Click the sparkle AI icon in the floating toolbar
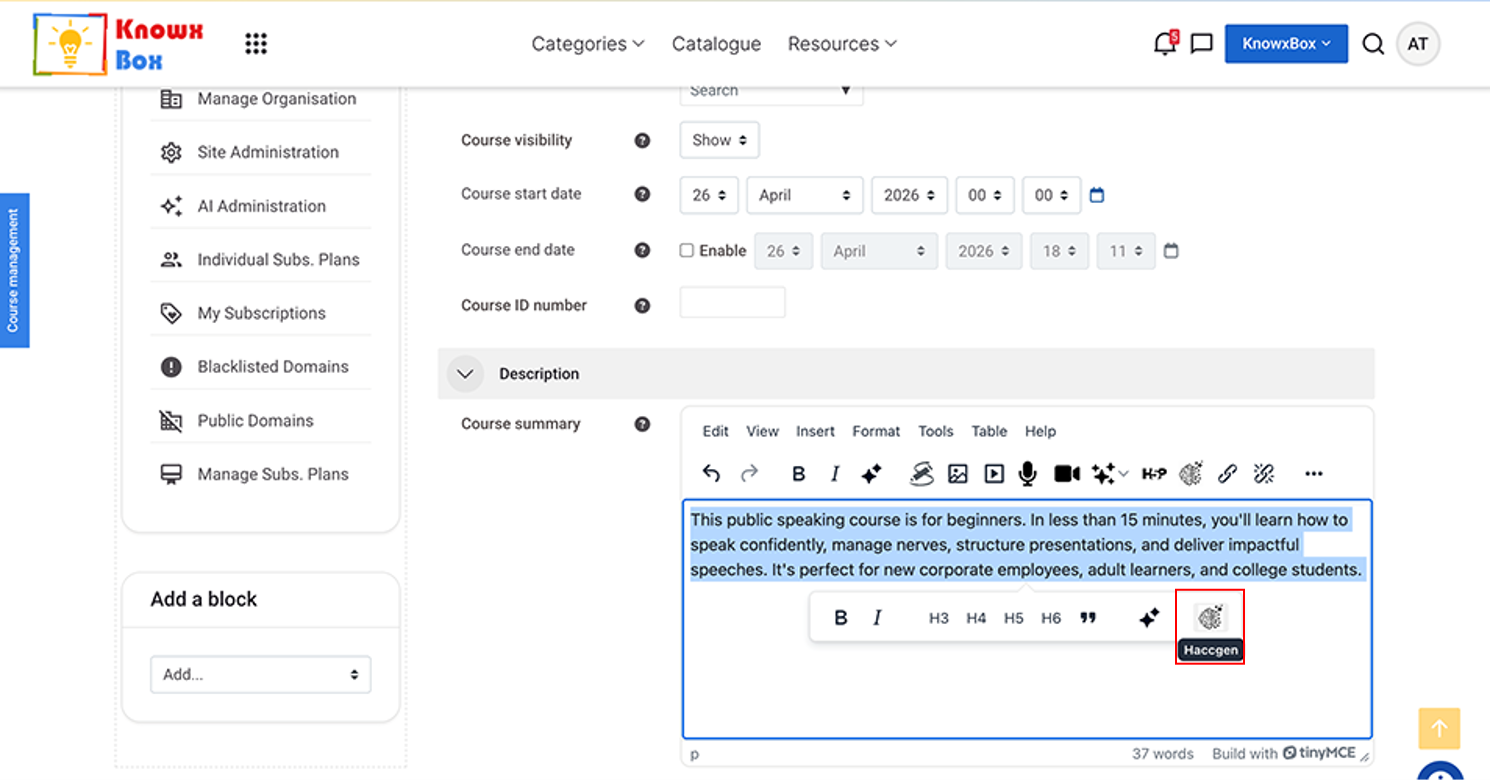Image resolution: width=1490 pixels, height=780 pixels. pos(1149,618)
